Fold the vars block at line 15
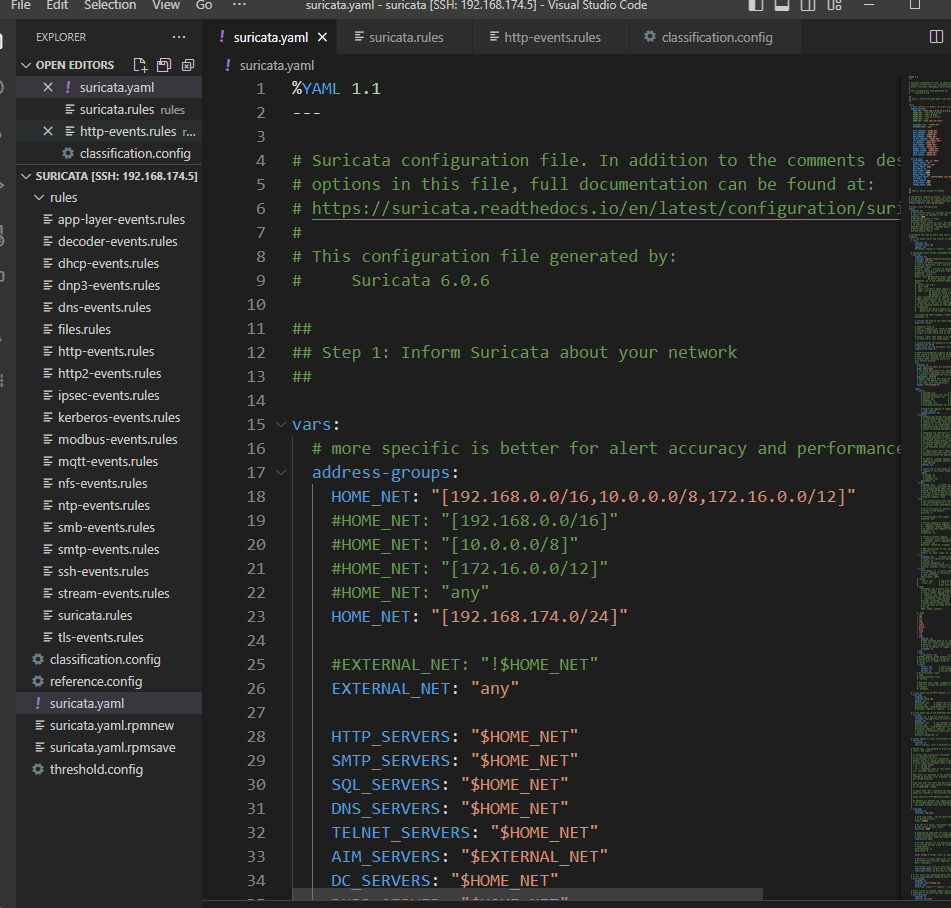This screenshot has height=908, width=951. coord(280,424)
